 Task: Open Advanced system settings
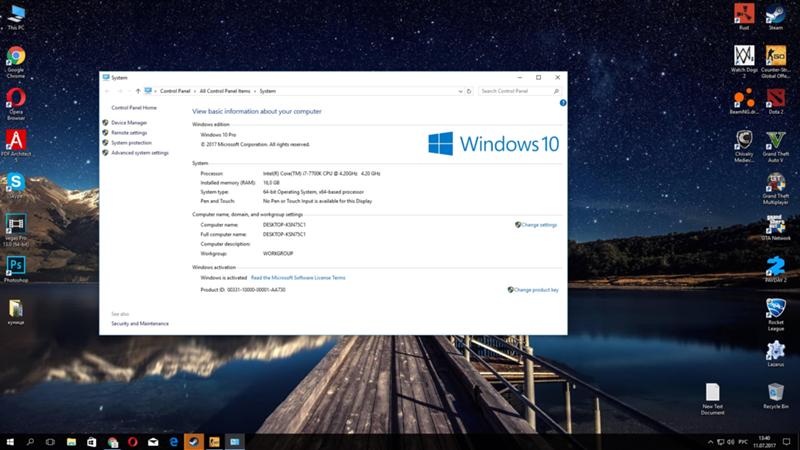(x=140, y=153)
